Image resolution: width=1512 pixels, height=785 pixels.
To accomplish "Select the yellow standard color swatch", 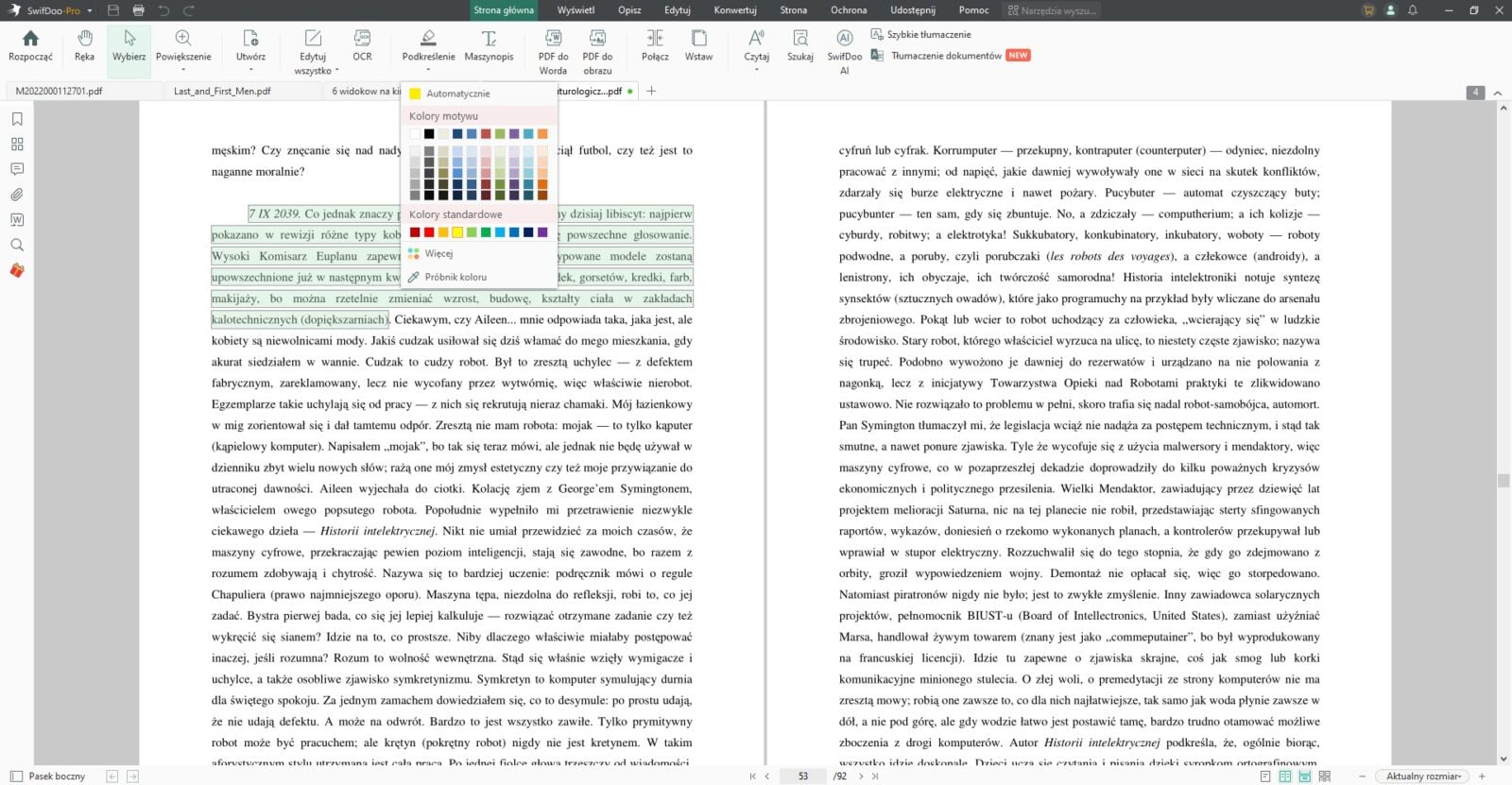I will pos(457,232).
